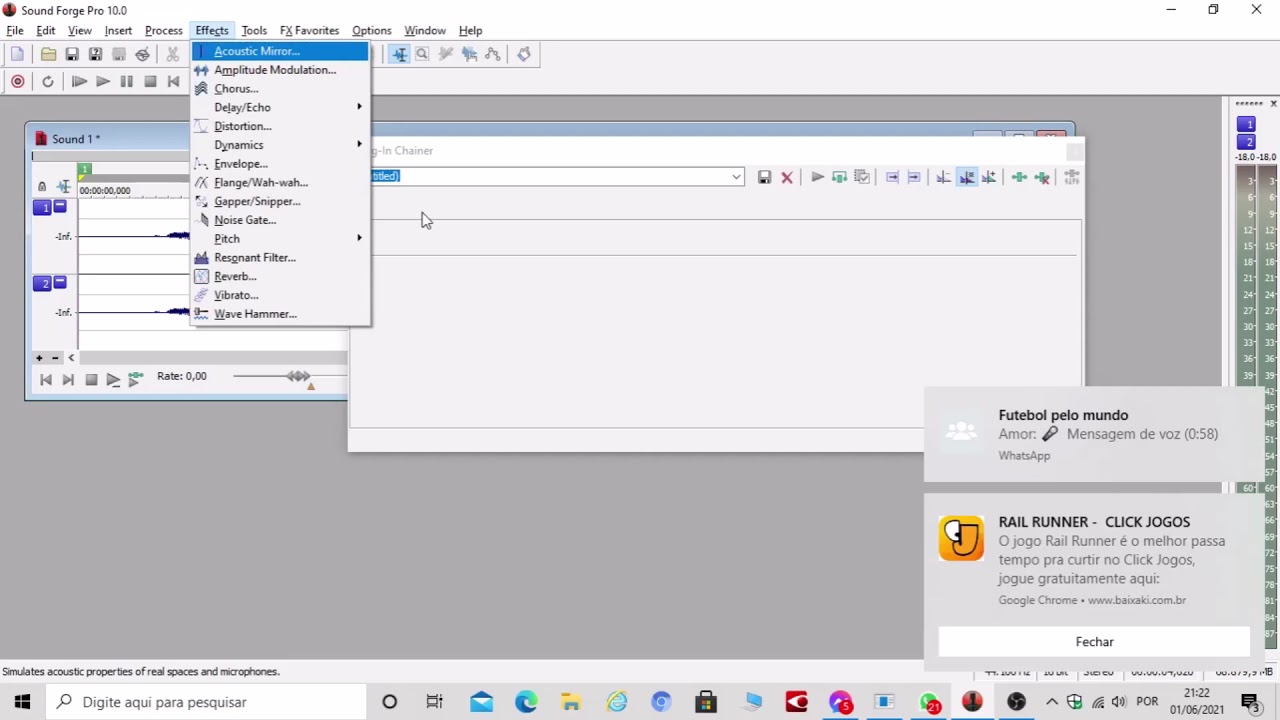Open WhatsApp notification Futebol pelo mundo
The width and height of the screenshot is (1280, 720).
(1094, 434)
